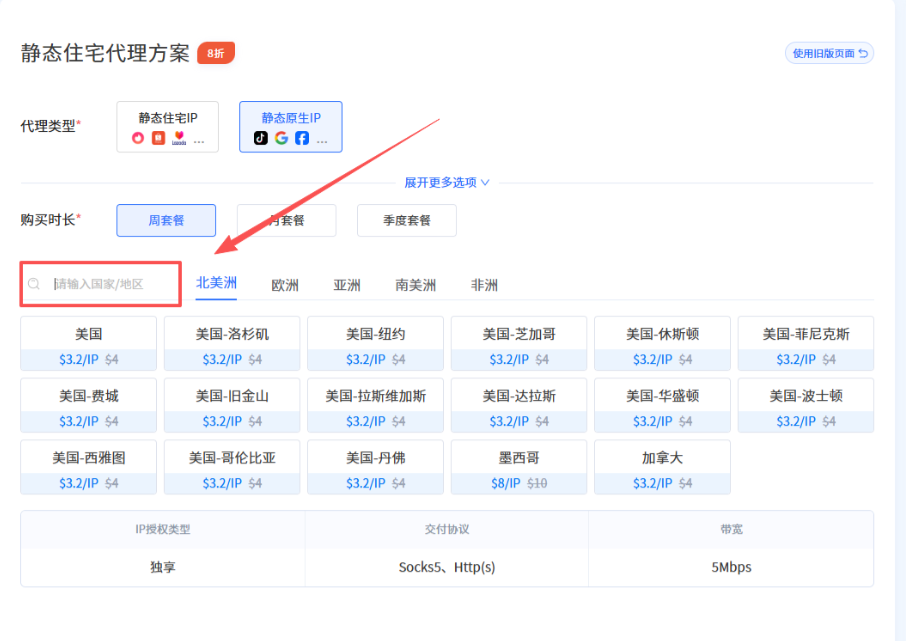906x641 pixels.
Task: Select the 美国-洛杉矶 card
Action: point(232,343)
